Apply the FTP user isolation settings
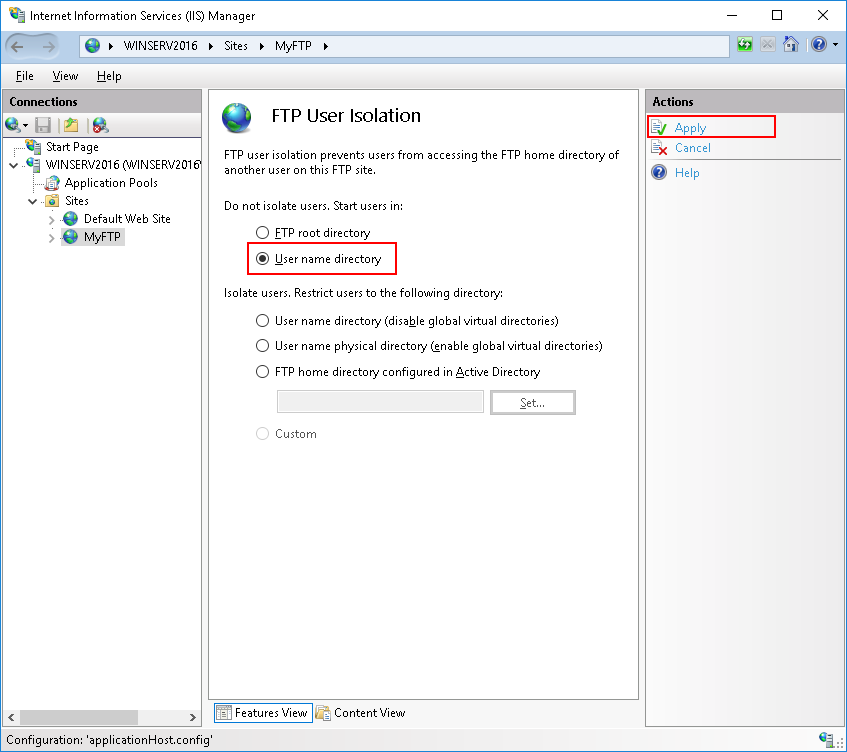 pos(690,128)
